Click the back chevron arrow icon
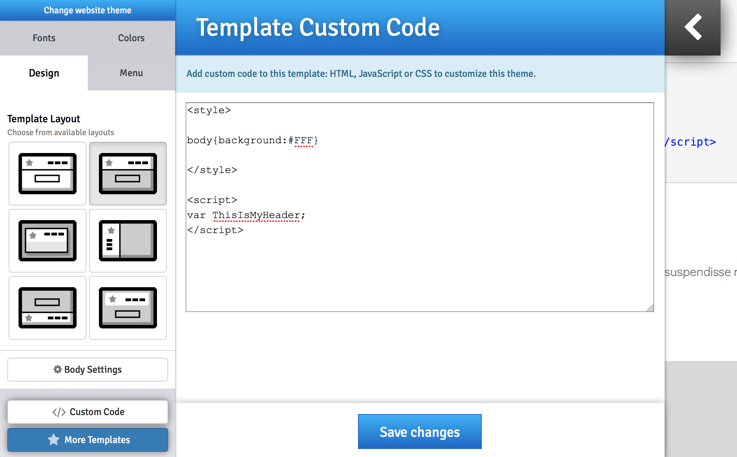The width and height of the screenshot is (737, 457). click(693, 27)
